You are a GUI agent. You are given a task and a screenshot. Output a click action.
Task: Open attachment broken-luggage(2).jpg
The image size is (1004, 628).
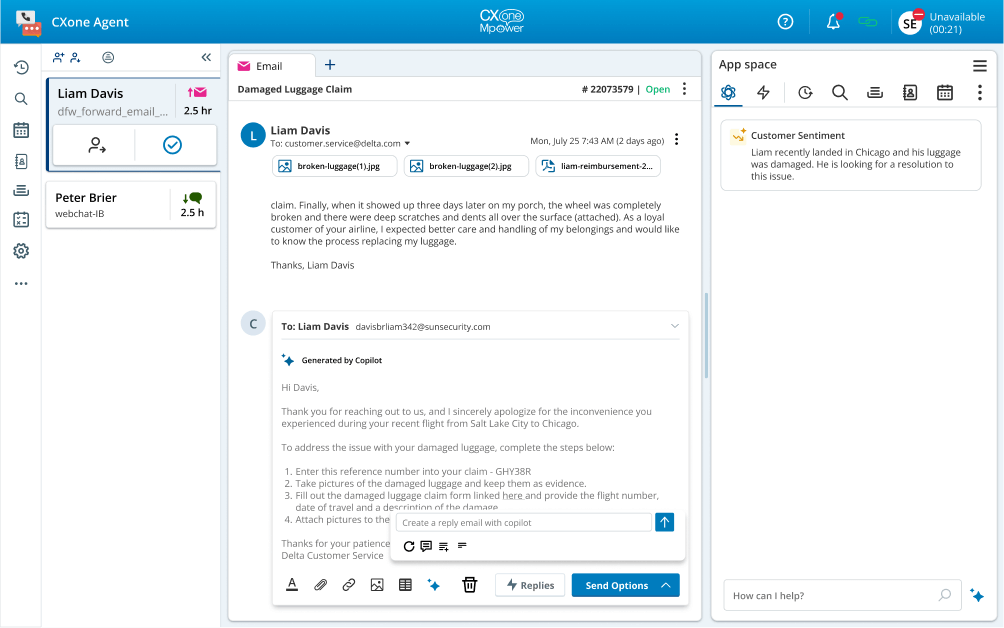pos(466,166)
